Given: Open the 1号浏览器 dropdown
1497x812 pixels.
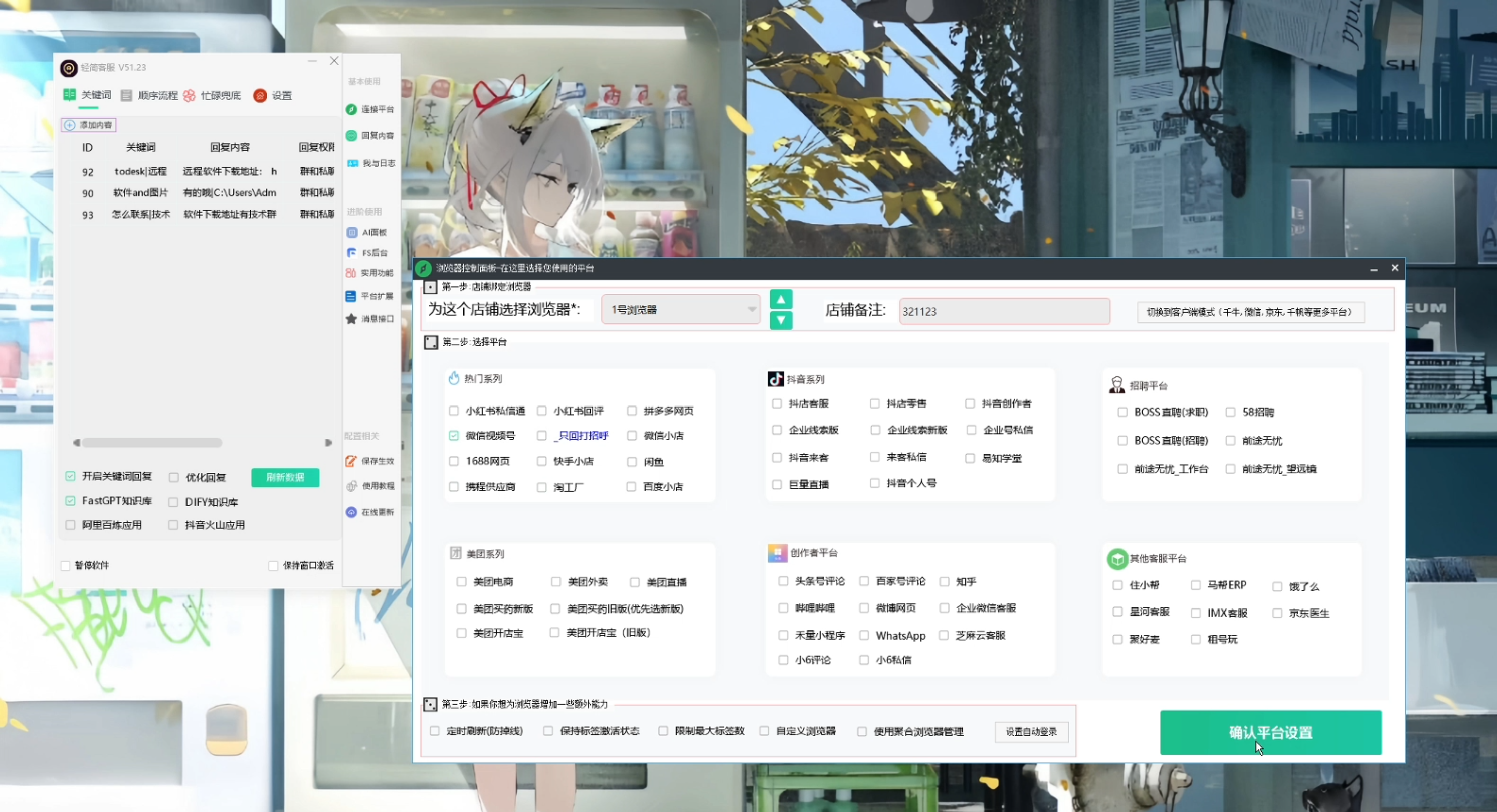Looking at the screenshot, I should (680, 310).
